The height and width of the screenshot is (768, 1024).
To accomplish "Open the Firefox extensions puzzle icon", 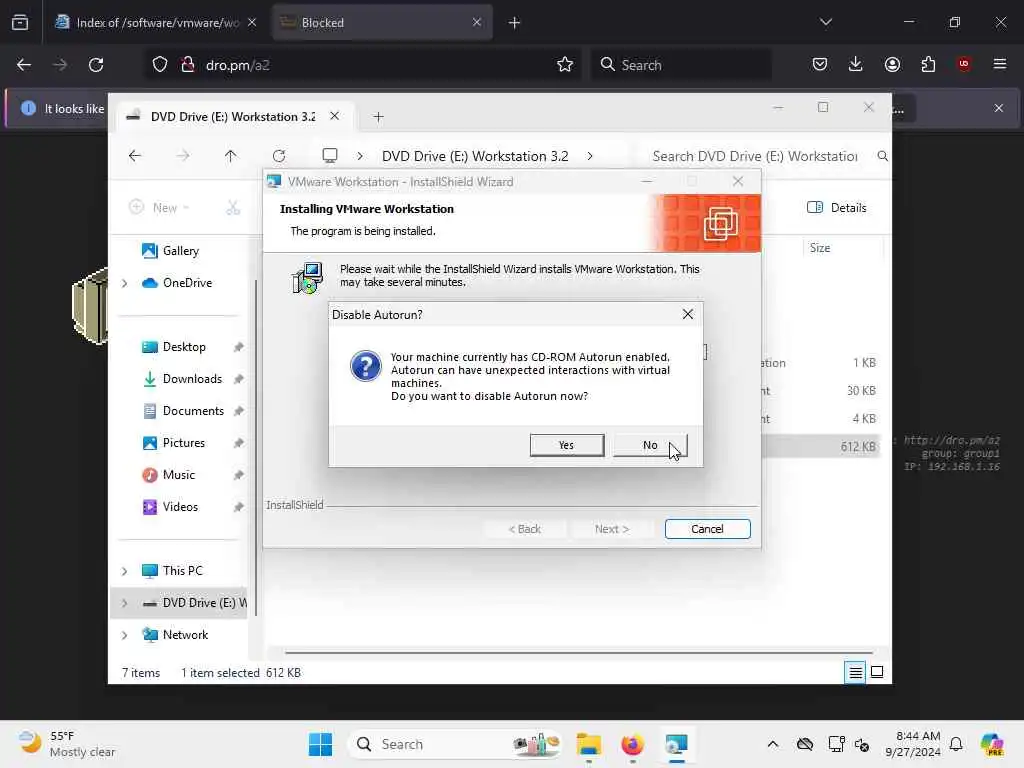I will [x=928, y=65].
